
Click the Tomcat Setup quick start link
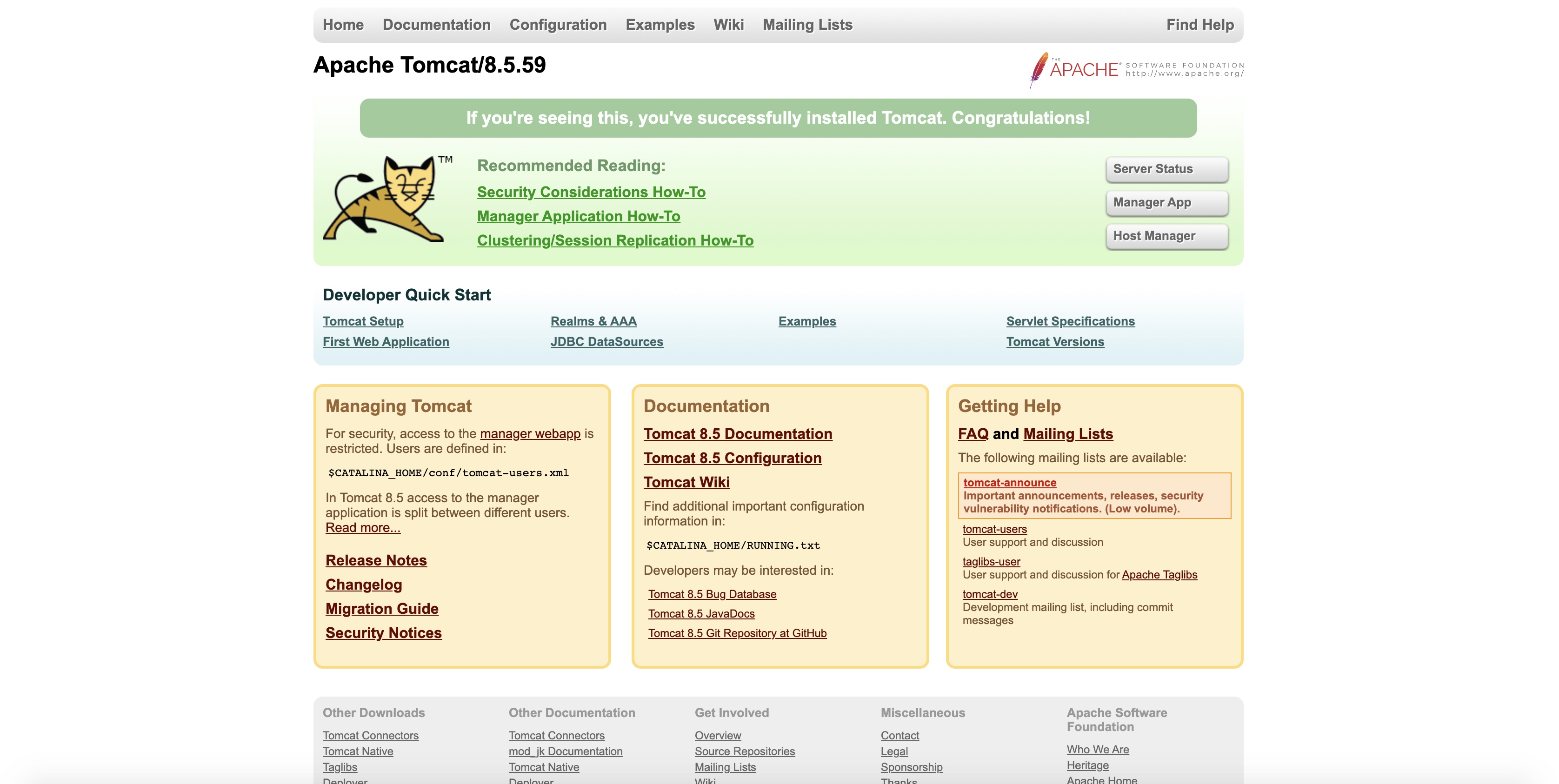pyautogui.click(x=362, y=321)
